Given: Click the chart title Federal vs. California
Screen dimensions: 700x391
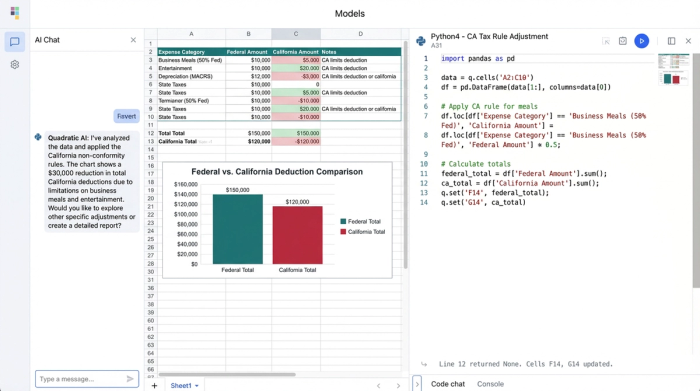Looking at the screenshot, I should click(277, 172).
